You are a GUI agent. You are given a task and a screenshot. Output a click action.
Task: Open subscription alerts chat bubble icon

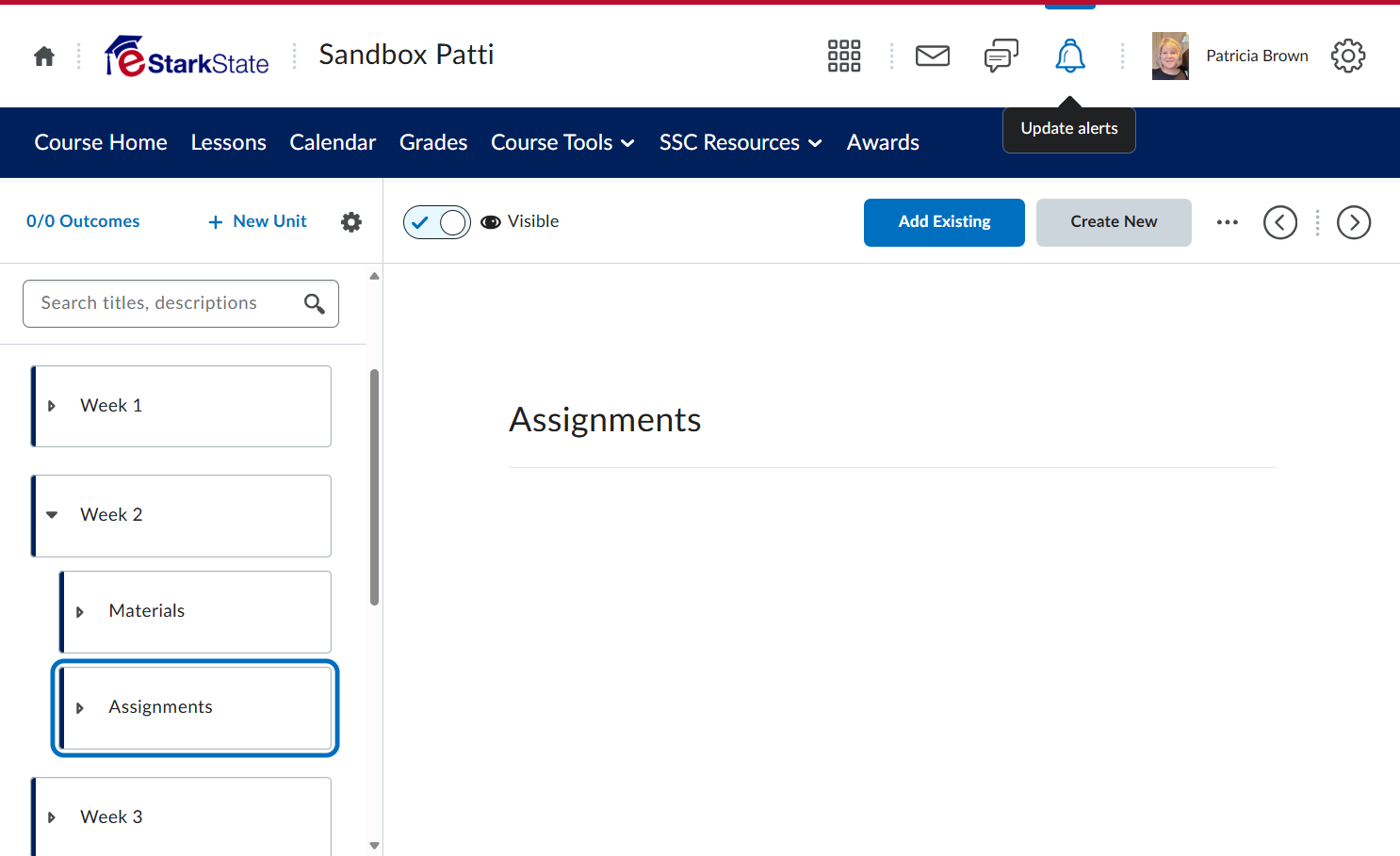click(x=1001, y=56)
